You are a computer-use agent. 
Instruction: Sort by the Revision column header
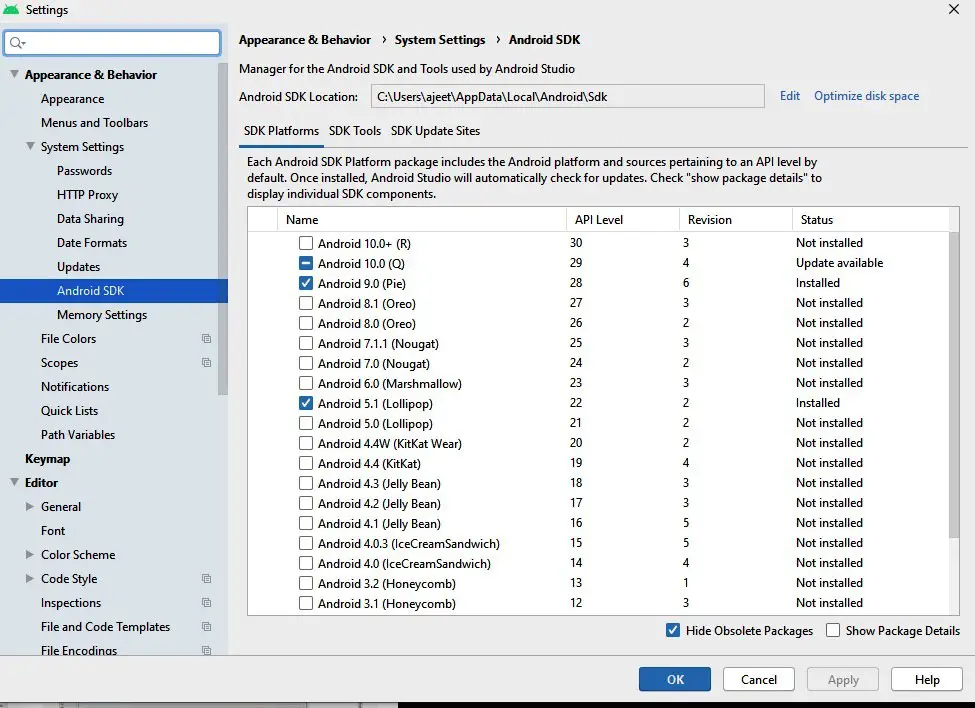pyautogui.click(x=736, y=219)
